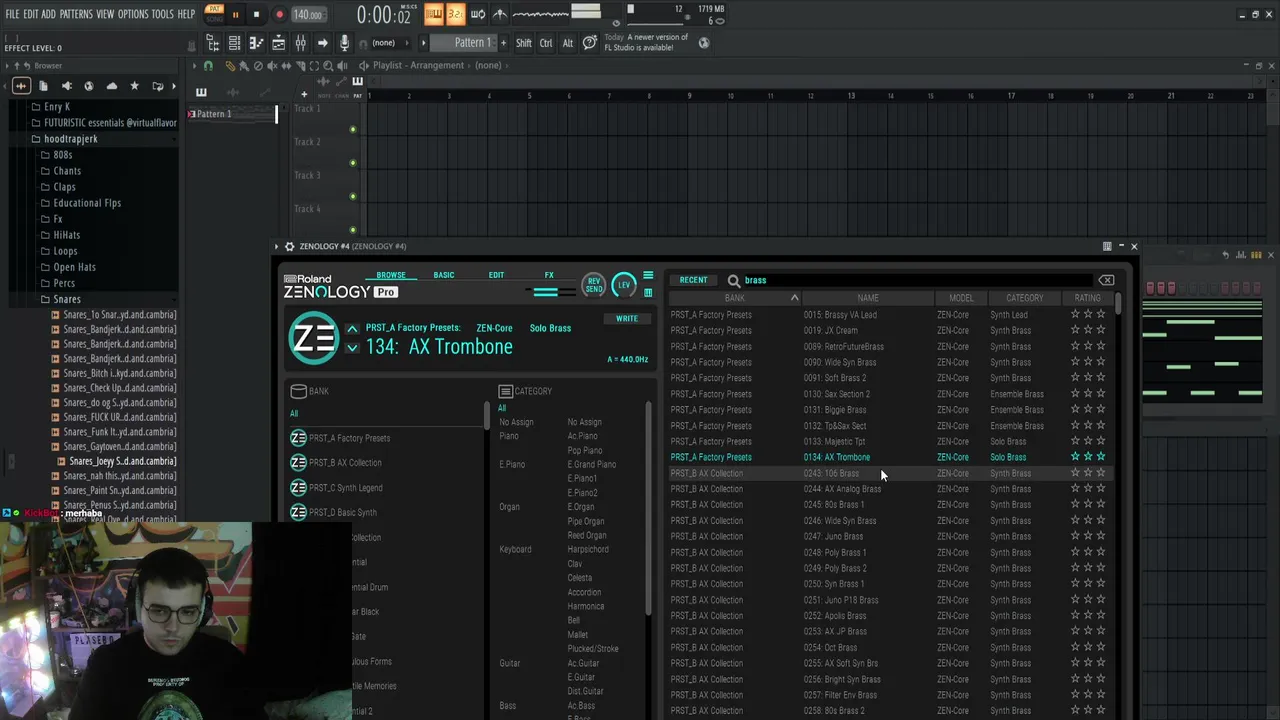
Task: Click the PRST_C Synth Legend bank icon
Action: [x=298, y=487]
